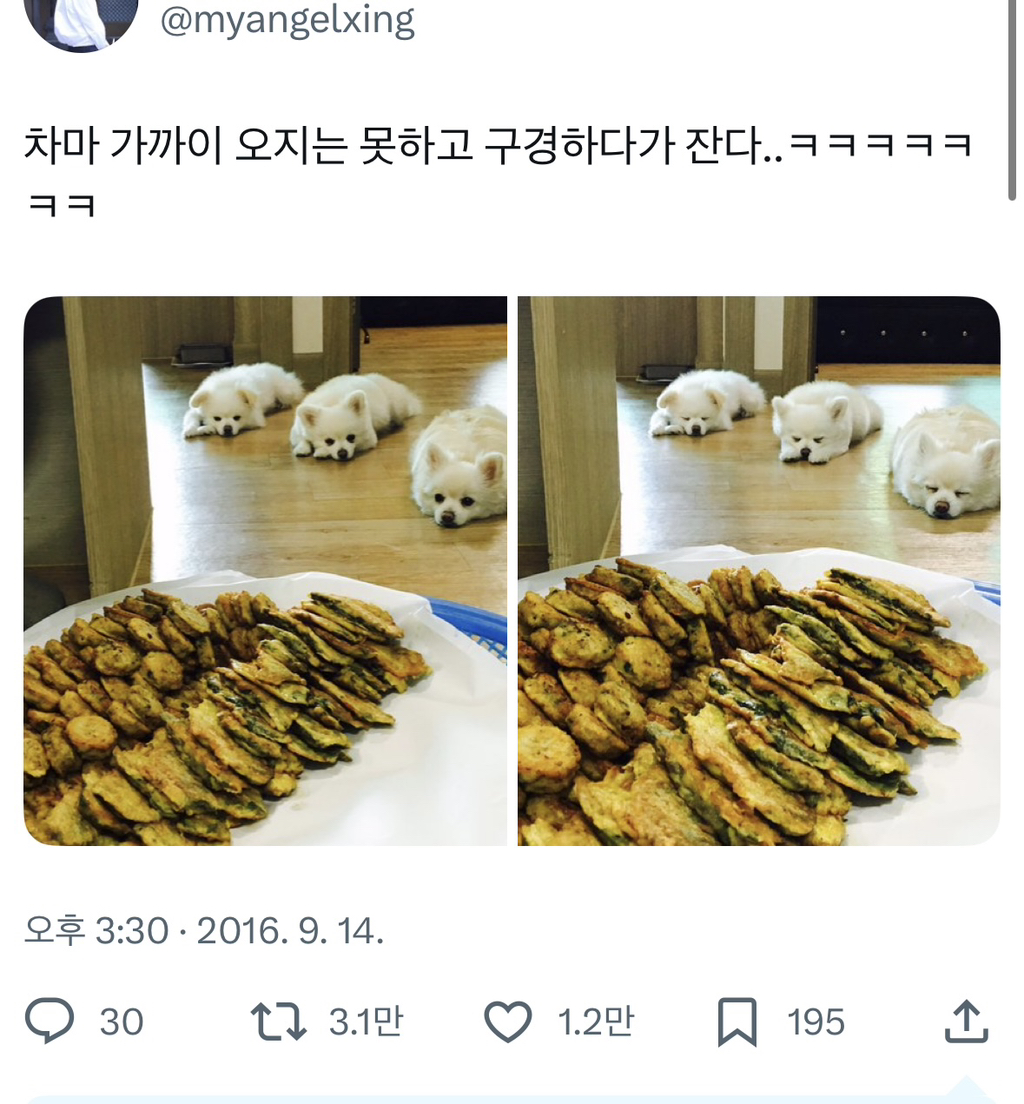The width and height of the screenshot is (1024, 1104).
Task: Open the share upload icon
Action: pyautogui.click(x=966, y=1021)
